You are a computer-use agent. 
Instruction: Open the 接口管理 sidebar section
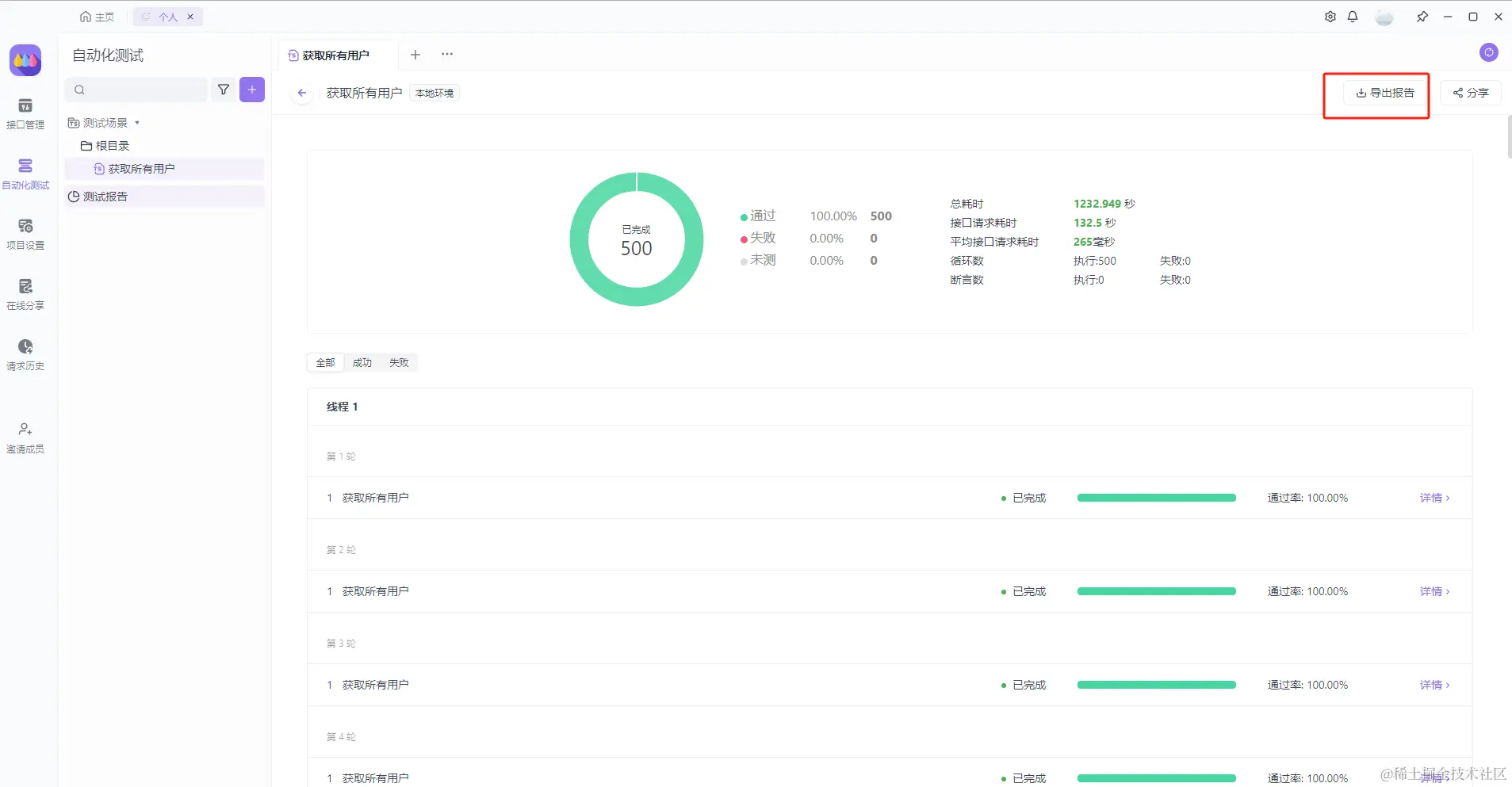(x=25, y=114)
